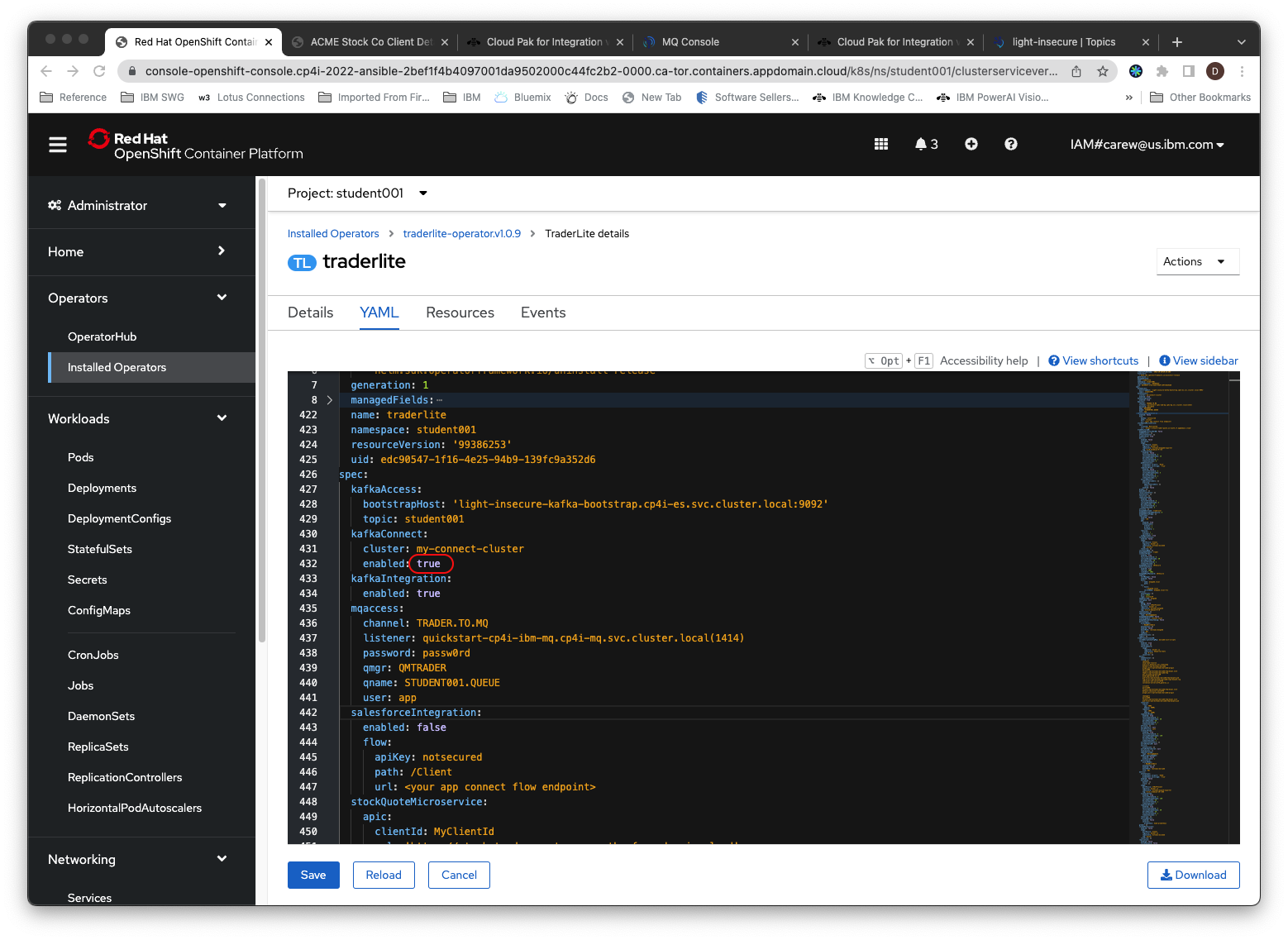Open the traderlite-operator.v1.0.9 breadcrumb link

[x=462, y=234]
